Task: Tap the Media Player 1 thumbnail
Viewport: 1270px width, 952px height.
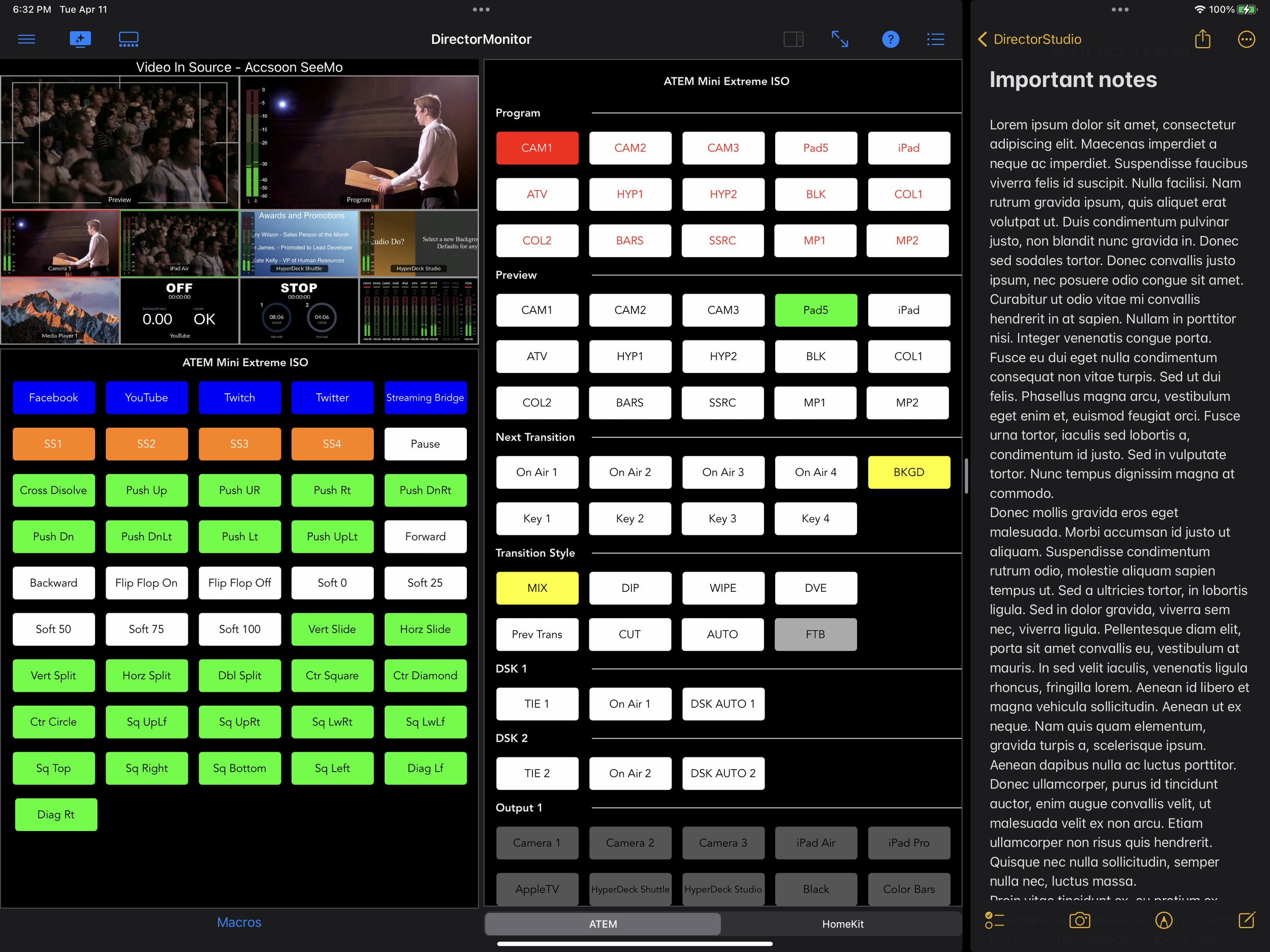Action: click(x=60, y=311)
